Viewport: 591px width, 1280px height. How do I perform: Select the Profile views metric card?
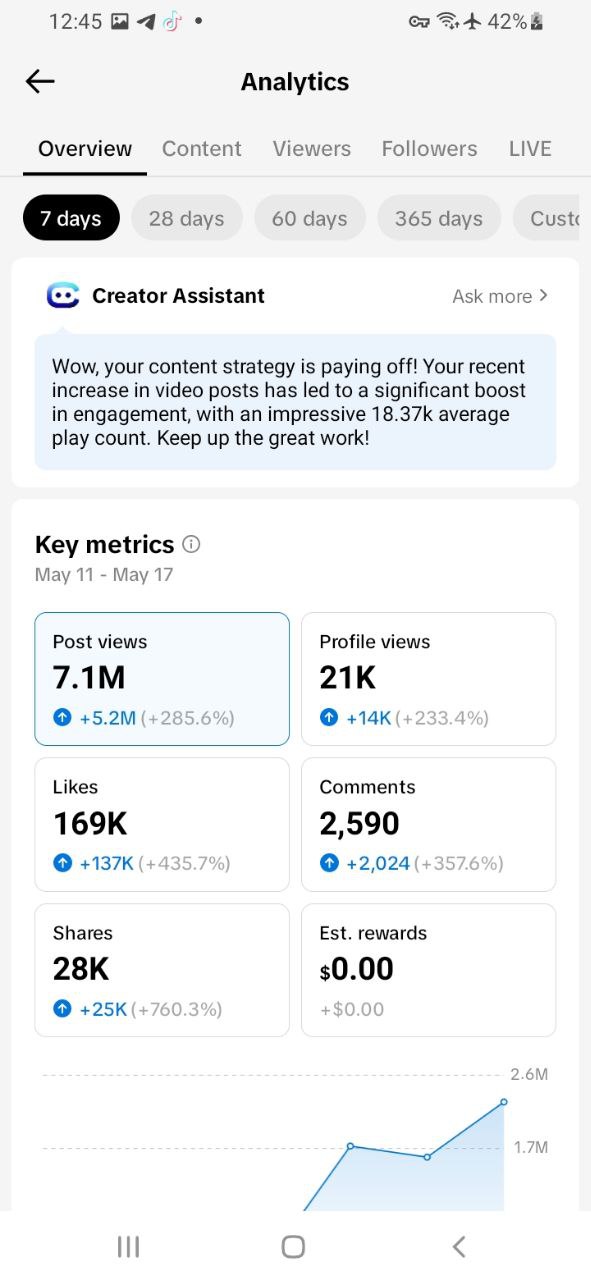(428, 679)
